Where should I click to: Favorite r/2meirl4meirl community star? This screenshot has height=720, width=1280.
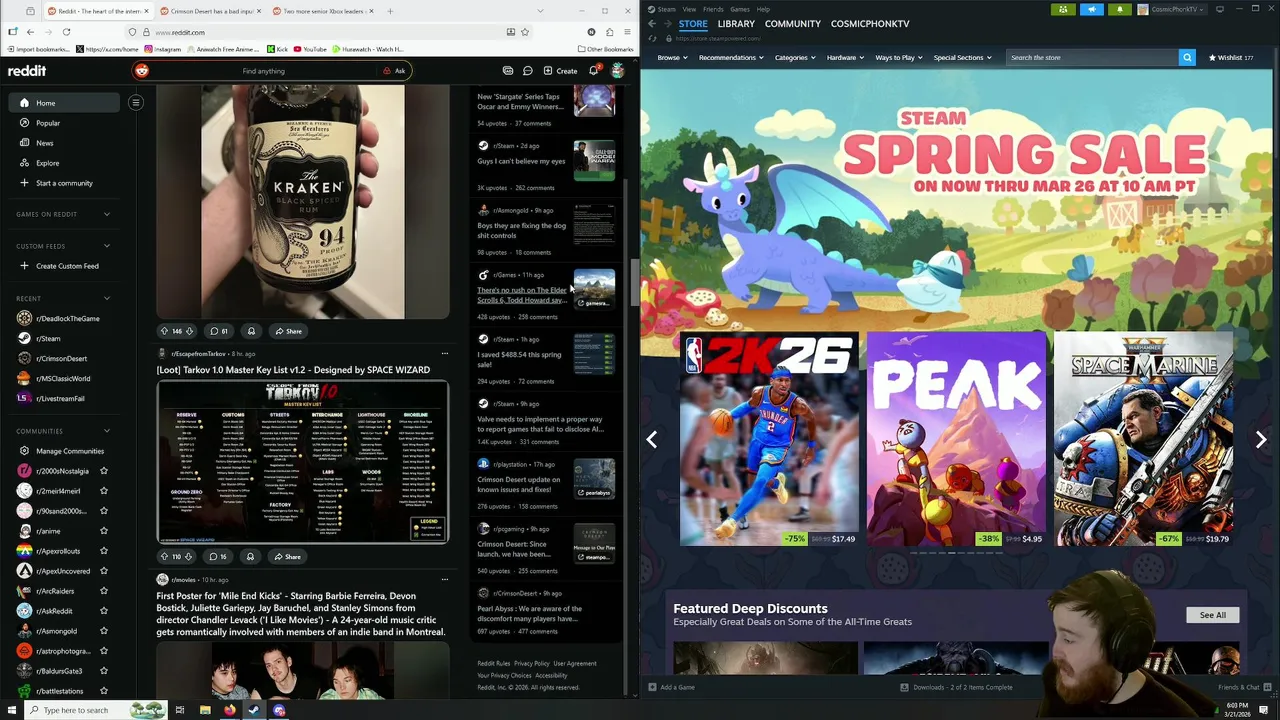click(103, 491)
